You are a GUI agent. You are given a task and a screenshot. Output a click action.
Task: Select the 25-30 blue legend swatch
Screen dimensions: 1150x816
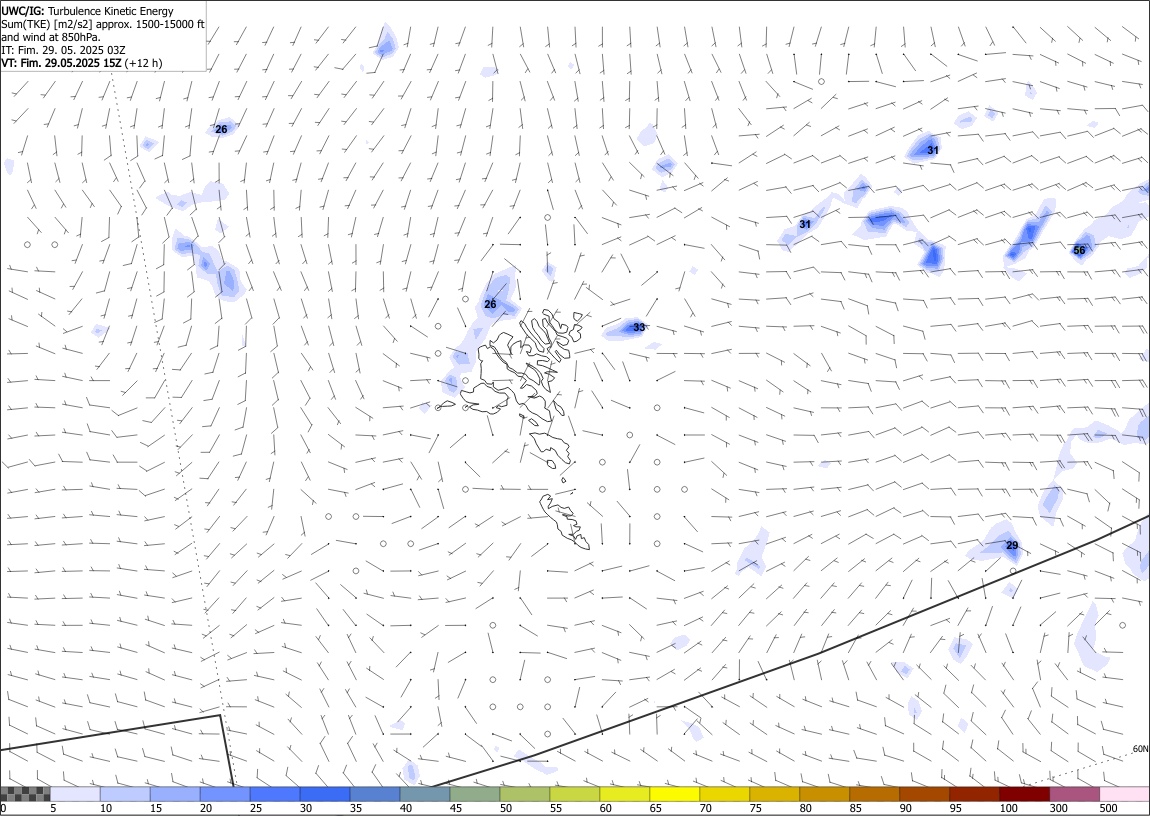275,794
